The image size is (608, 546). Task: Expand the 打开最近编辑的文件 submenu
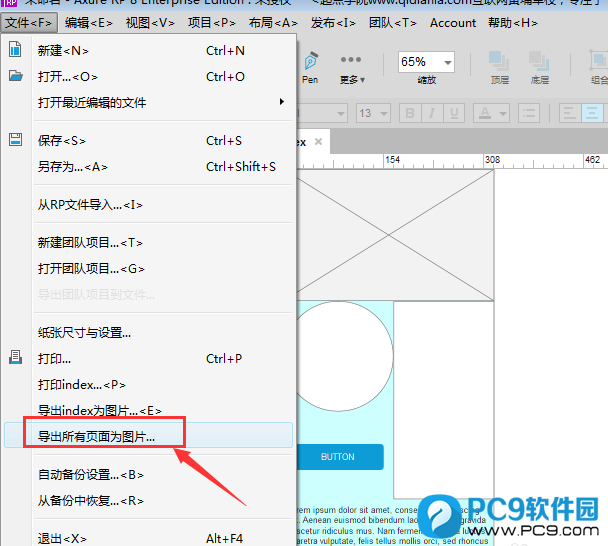(x=282, y=102)
